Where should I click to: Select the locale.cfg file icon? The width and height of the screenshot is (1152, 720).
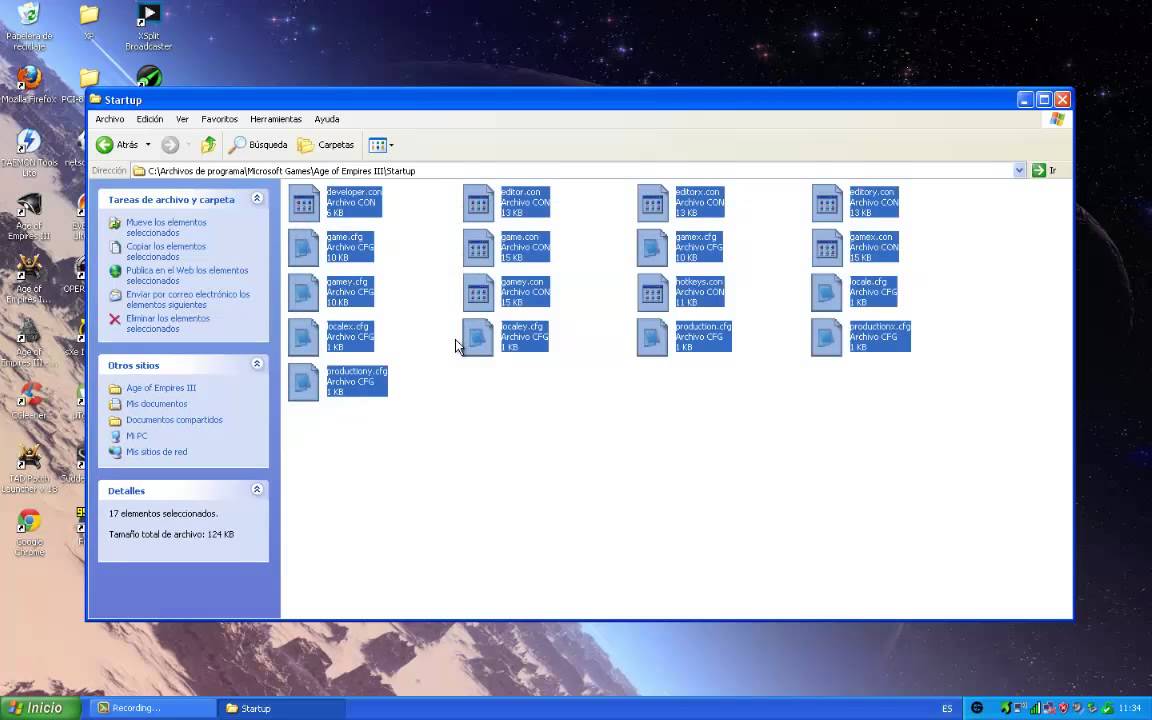coord(827,292)
